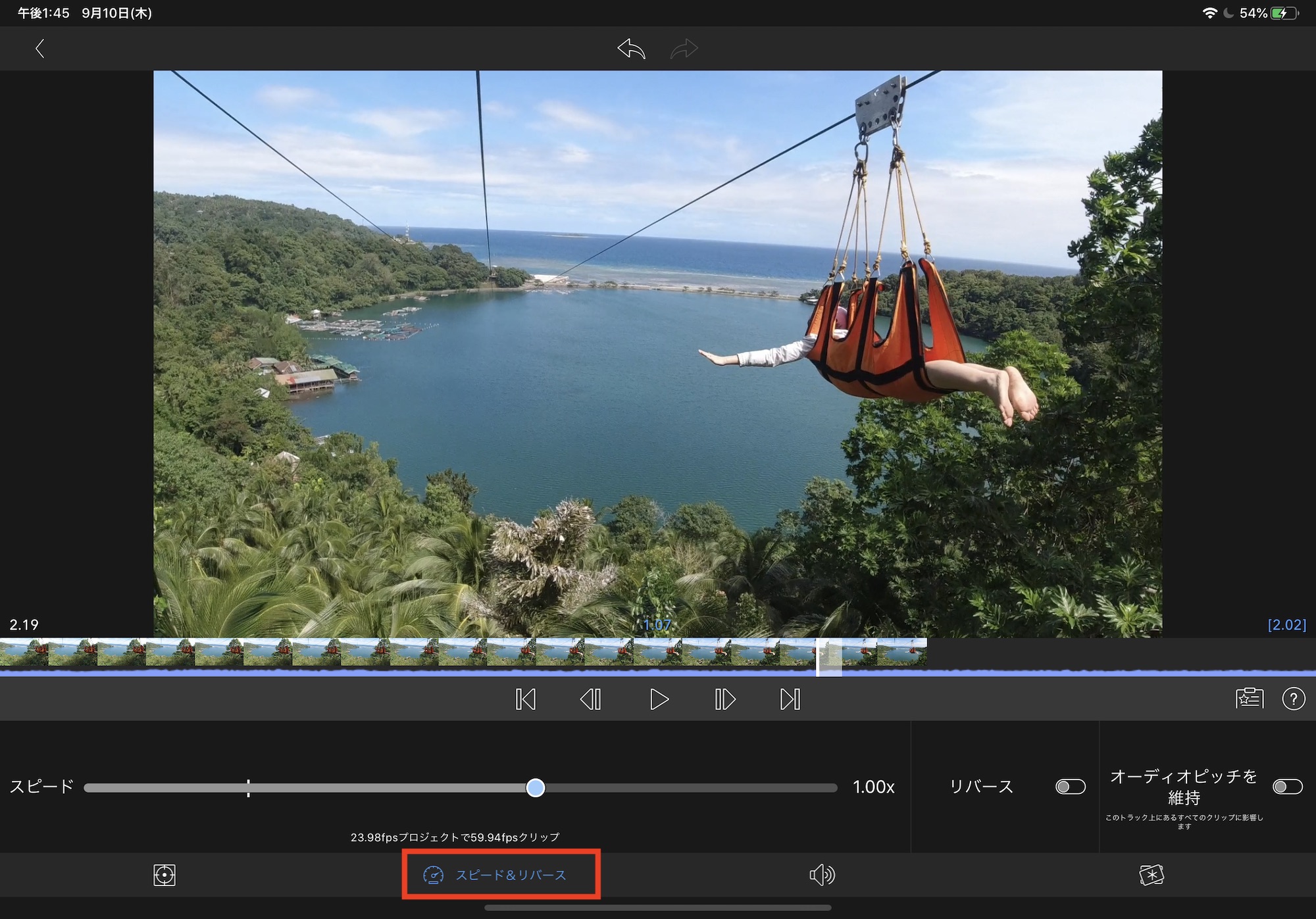1316x919 pixels.
Task: Open the audio volume tab
Action: (822, 875)
